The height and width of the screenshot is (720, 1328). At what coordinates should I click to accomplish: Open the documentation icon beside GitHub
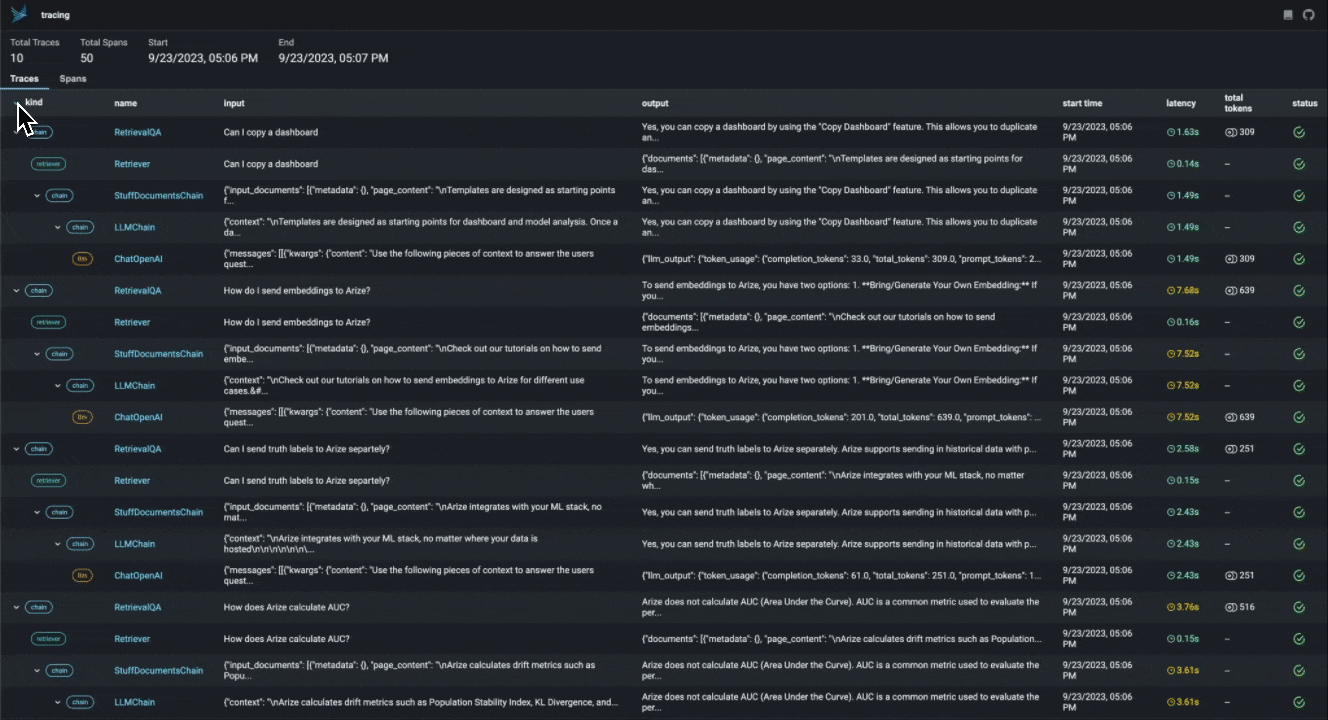tap(1288, 15)
